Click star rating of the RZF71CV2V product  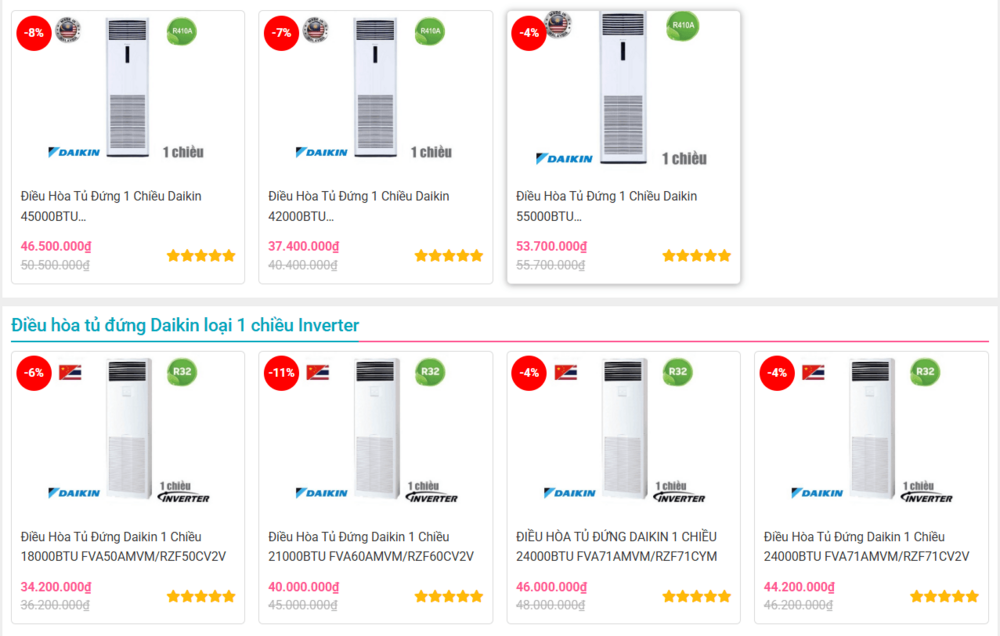944,597
